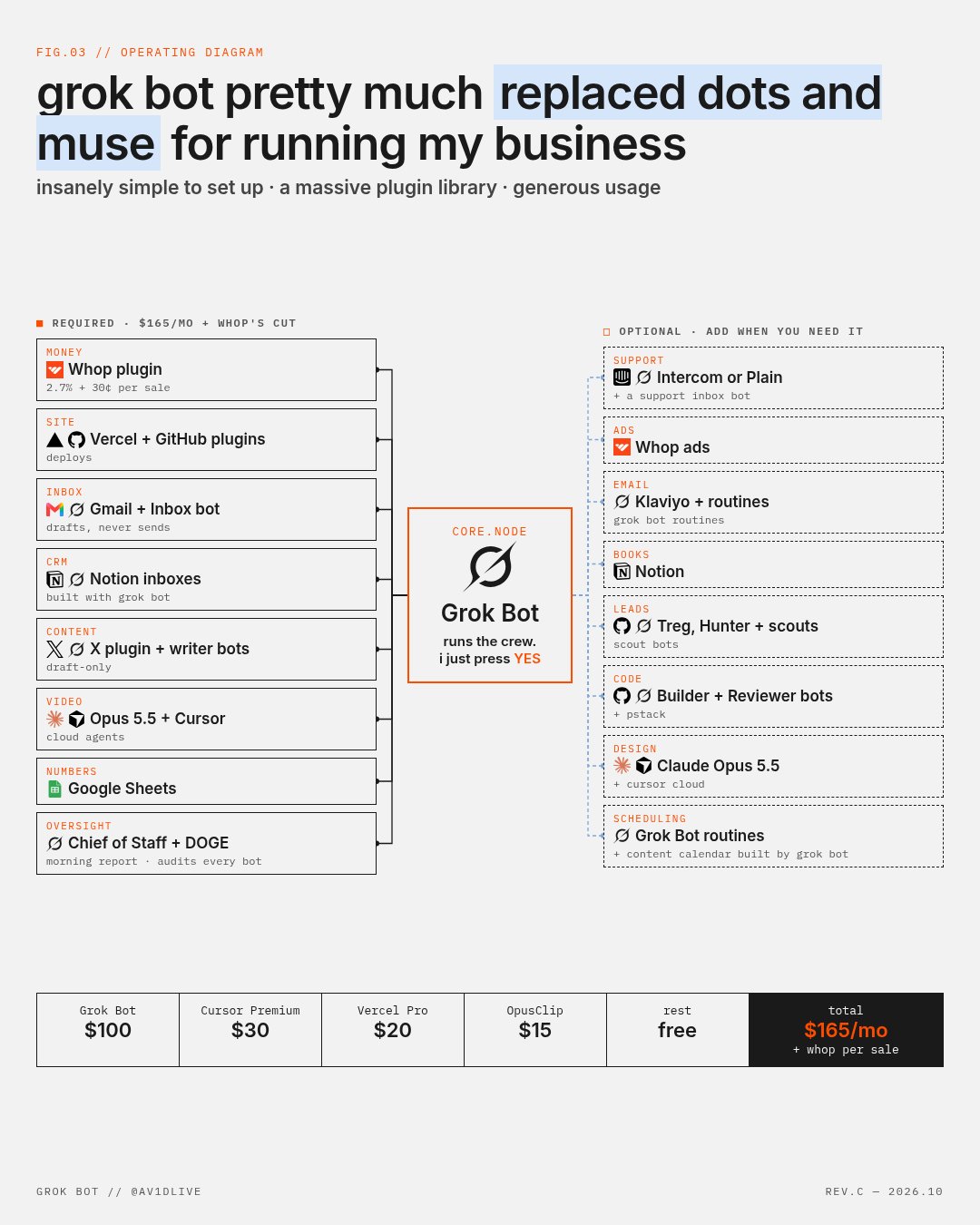Image resolution: width=980 pixels, height=1225 pixels.
Task: Click the total $165/mo dark cell
Action: [846, 1030]
